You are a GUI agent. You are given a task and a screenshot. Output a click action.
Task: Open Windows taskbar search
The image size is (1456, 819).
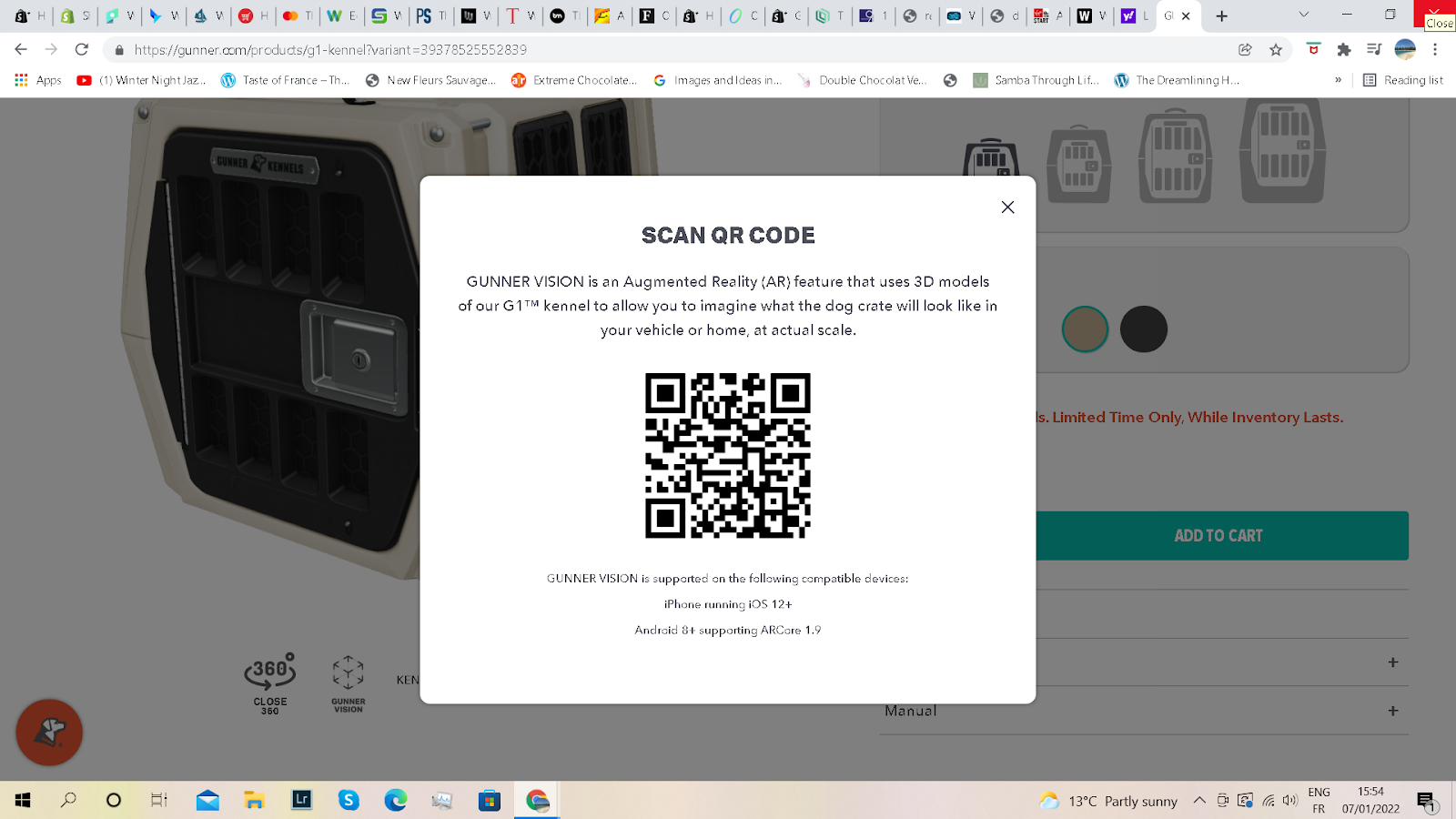click(68, 800)
